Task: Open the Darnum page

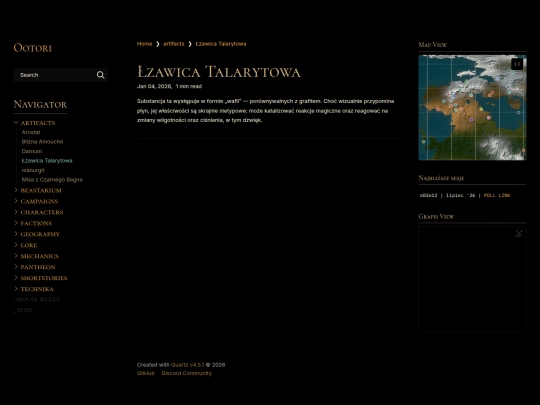Action: click(x=32, y=151)
